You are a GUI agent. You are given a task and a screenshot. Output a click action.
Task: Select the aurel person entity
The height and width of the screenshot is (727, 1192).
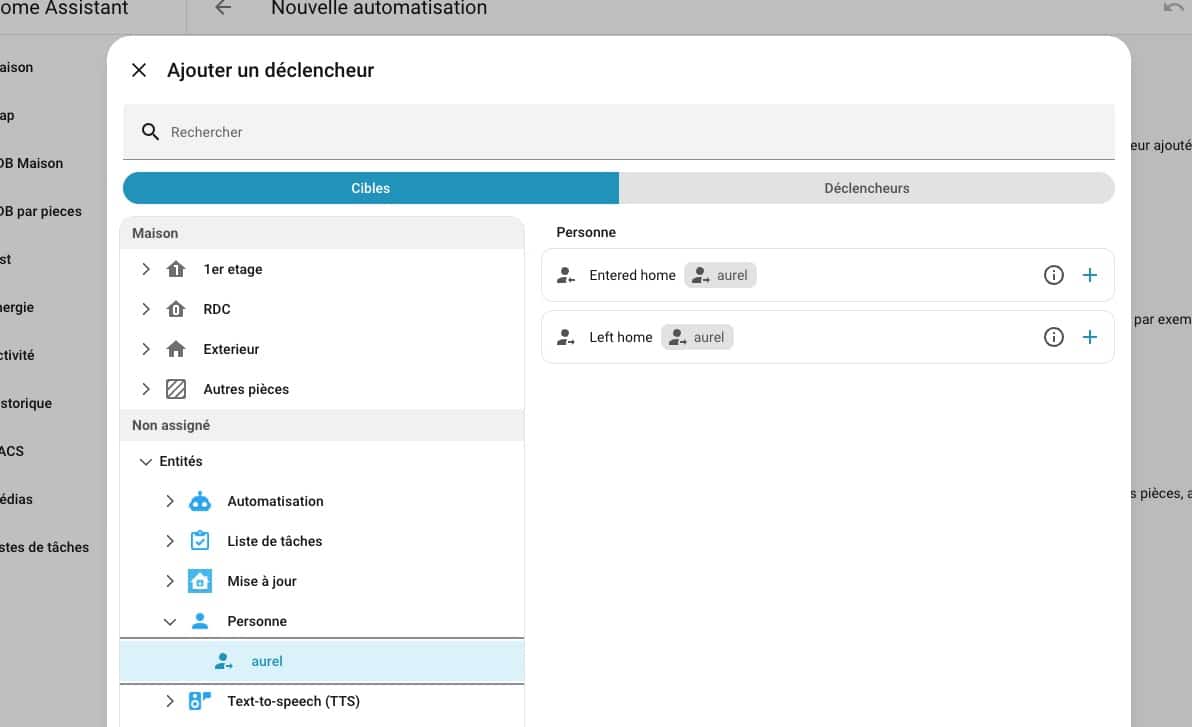click(267, 661)
